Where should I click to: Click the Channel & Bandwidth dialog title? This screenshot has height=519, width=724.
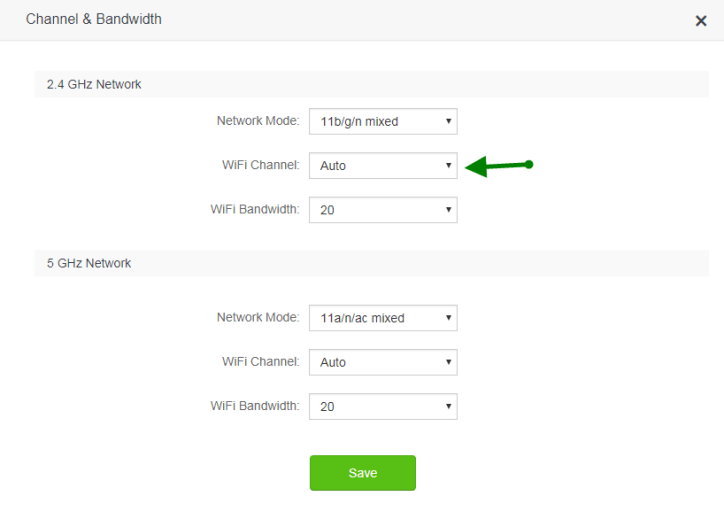point(94,19)
